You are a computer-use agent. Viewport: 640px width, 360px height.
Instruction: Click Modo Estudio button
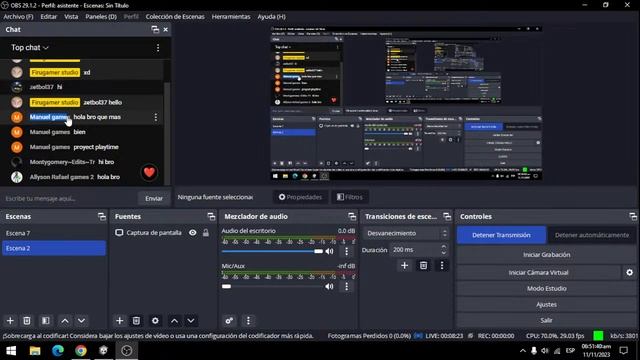[x=547, y=289]
